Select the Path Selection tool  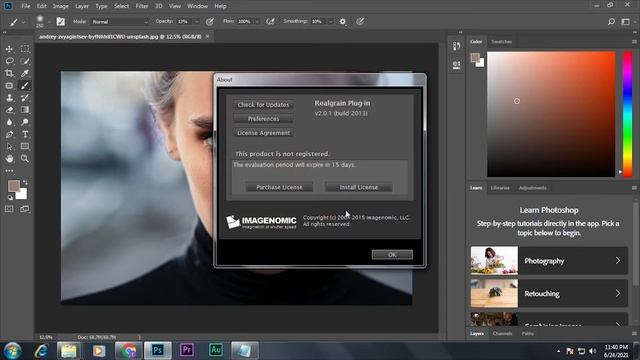[x=9, y=147]
